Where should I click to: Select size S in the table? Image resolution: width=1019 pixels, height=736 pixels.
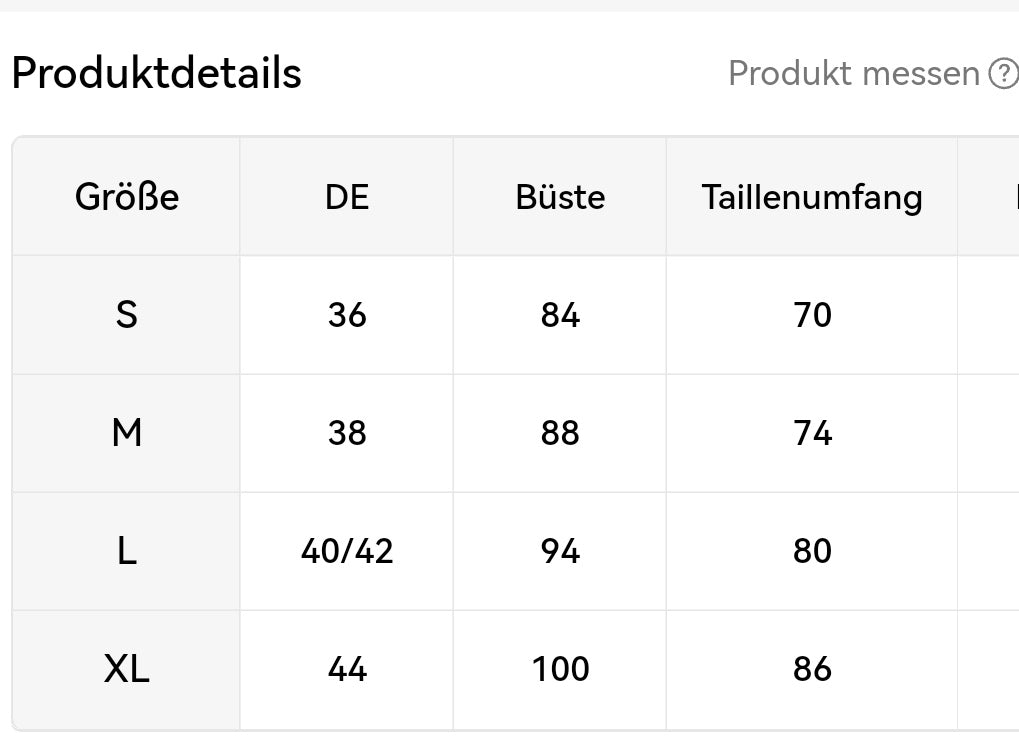tap(127, 314)
